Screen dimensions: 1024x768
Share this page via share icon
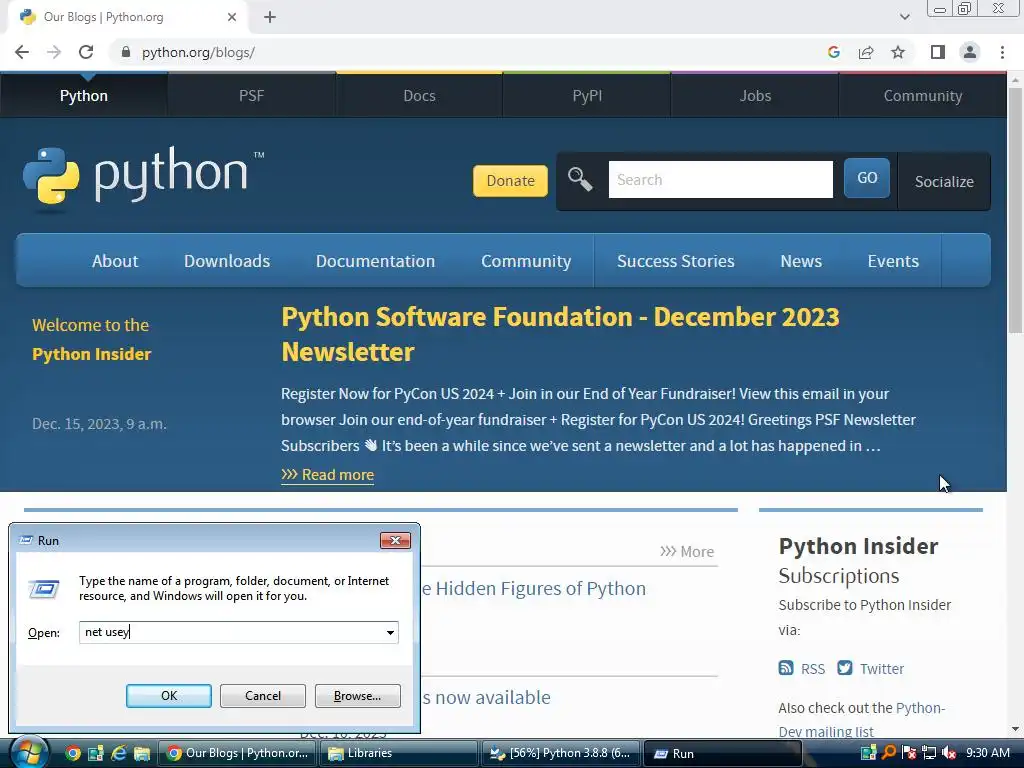click(866, 52)
